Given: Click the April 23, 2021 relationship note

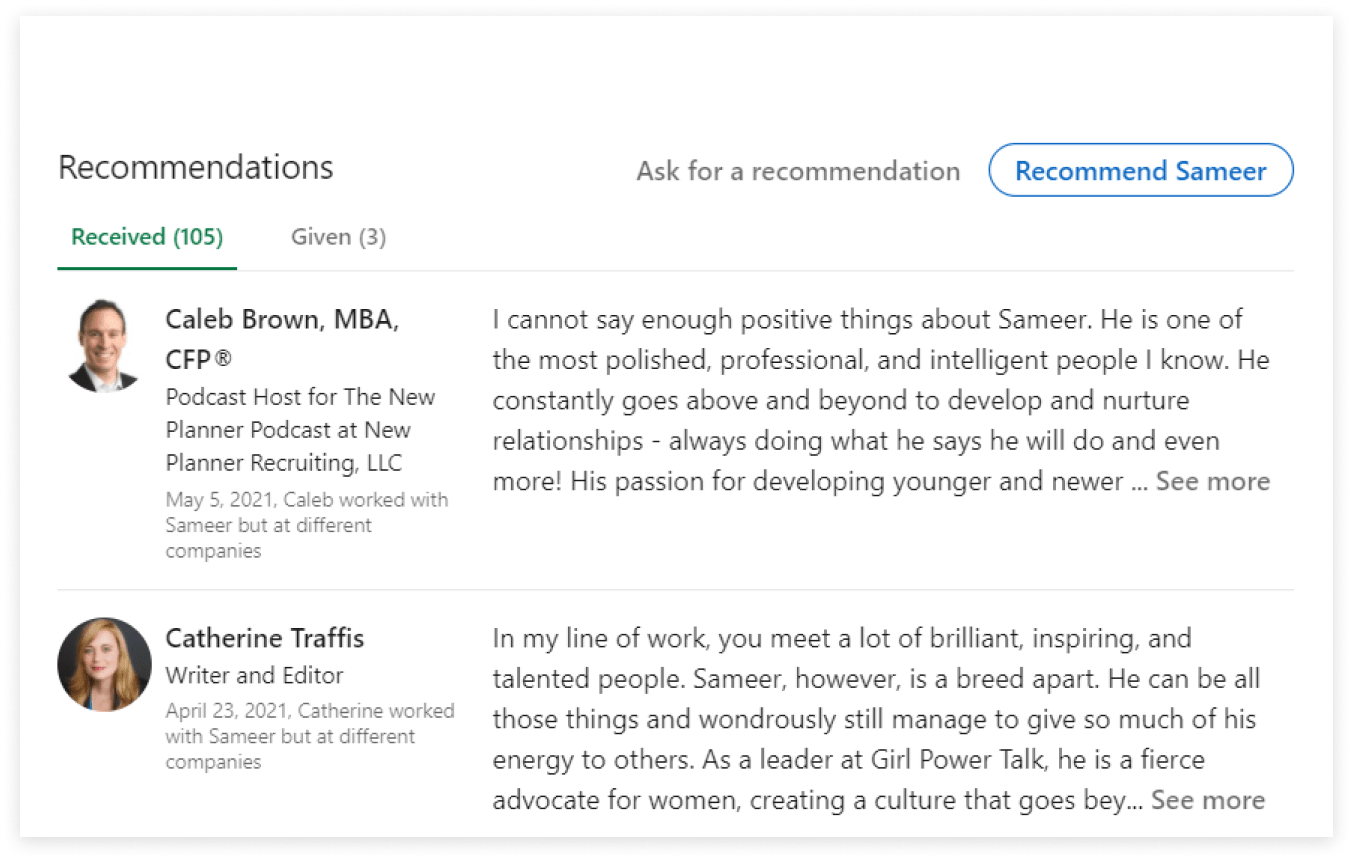Looking at the screenshot, I should pos(309,736).
